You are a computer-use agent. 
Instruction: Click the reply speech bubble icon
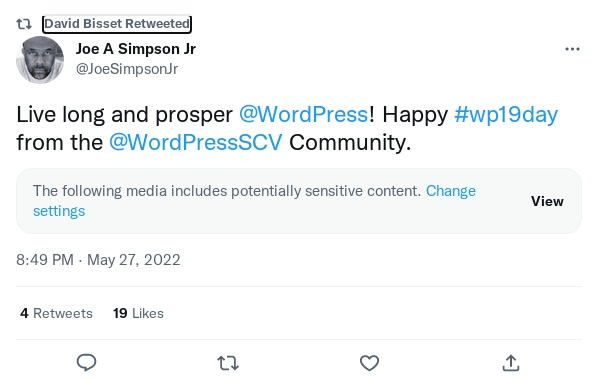click(87, 363)
